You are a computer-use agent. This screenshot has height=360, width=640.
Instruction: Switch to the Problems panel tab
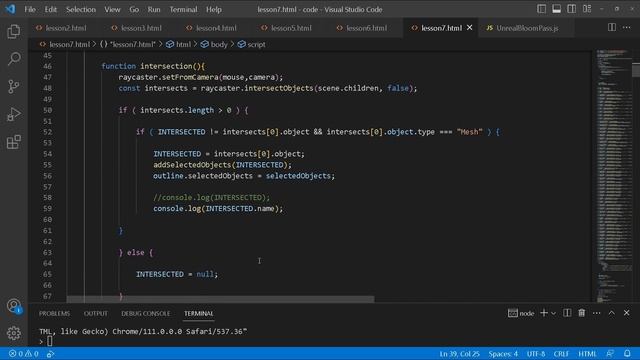pyautogui.click(x=54, y=313)
